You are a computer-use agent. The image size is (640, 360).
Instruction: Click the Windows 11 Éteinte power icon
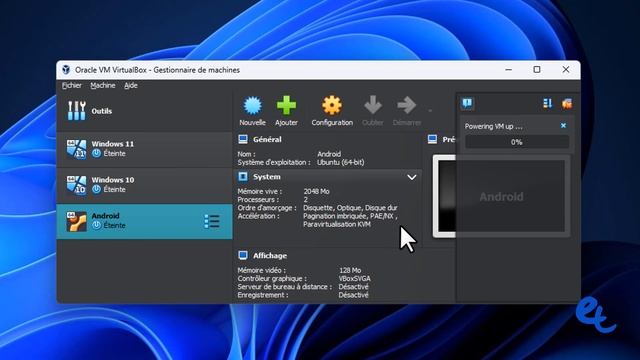coord(96,153)
